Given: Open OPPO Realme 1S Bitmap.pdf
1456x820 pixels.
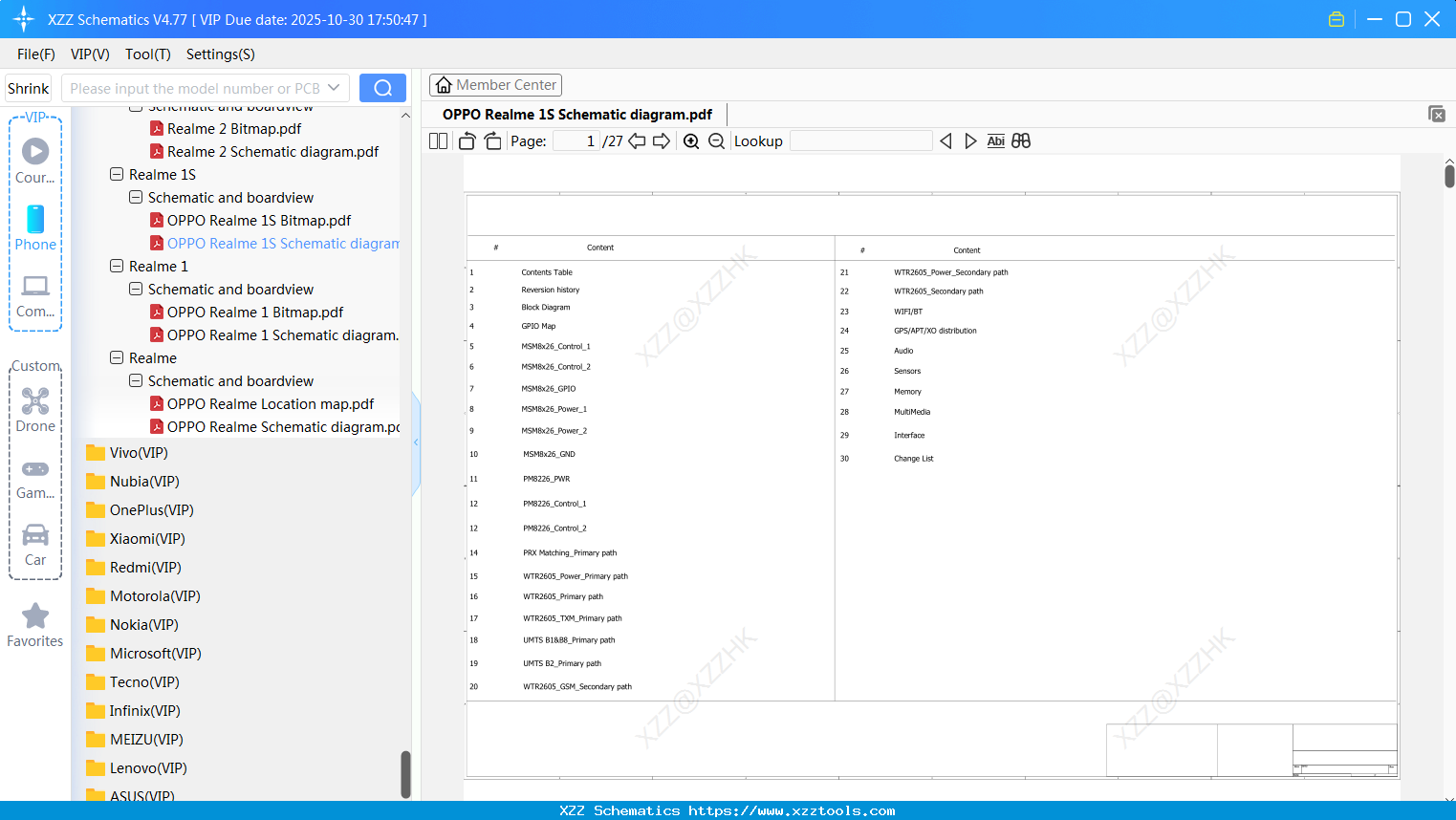Looking at the screenshot, I should point(259,221).
